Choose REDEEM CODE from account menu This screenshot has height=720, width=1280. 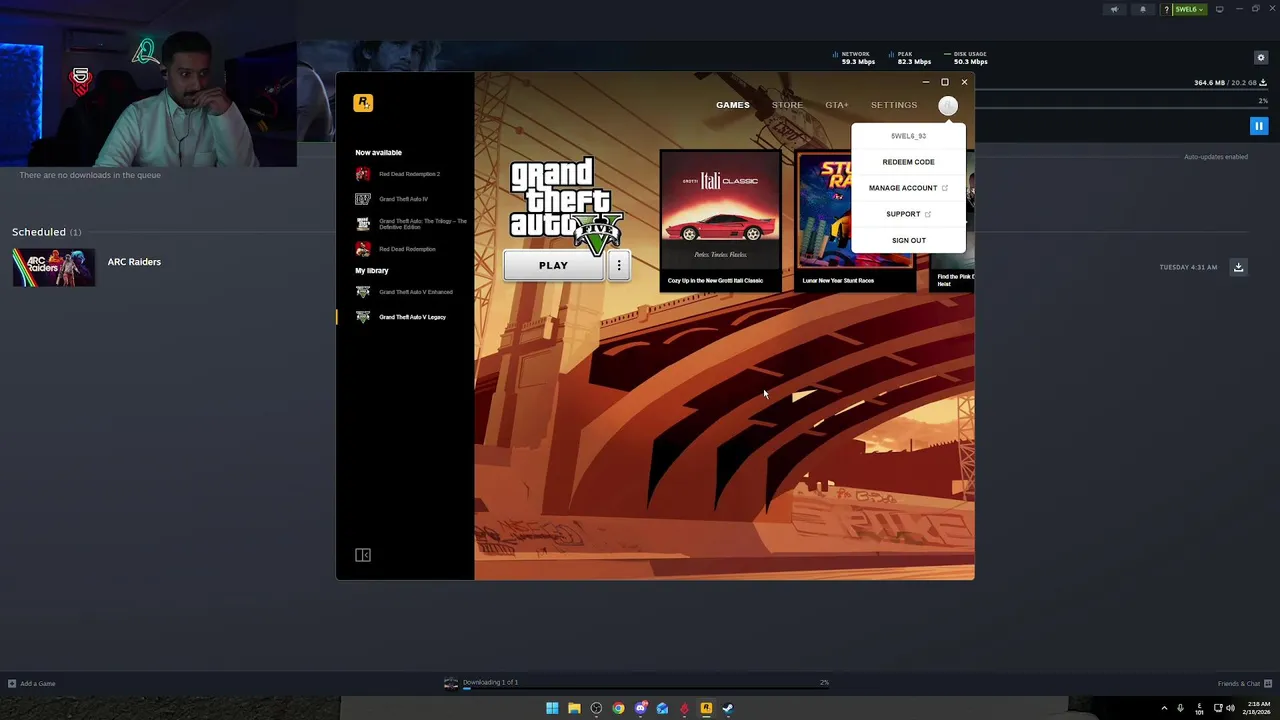click(x=909, y=162)
